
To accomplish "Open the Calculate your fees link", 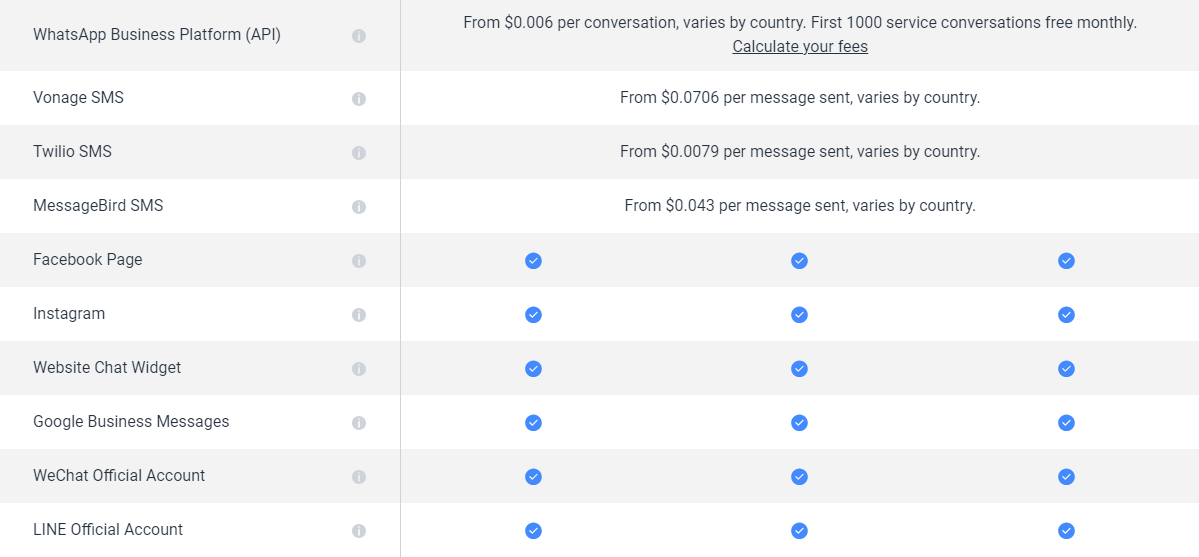I will [800, 47].
